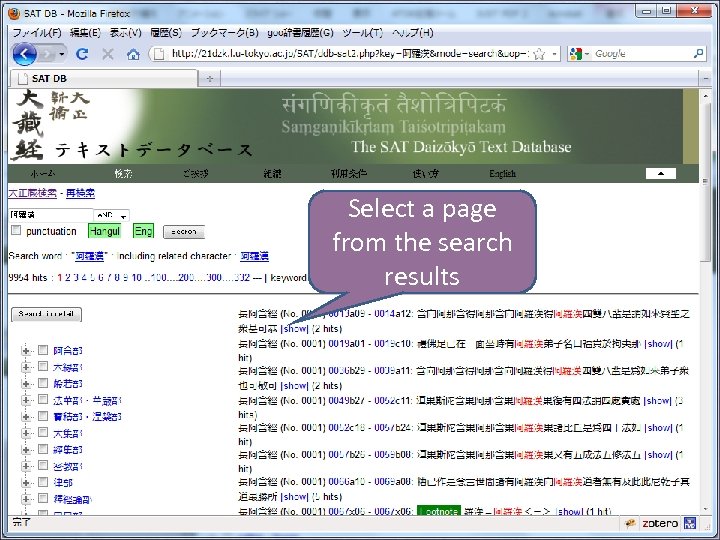This screenshot has width=720, height=540.
Task: Click show link for 0019a01 result
Action: coord(658,344)
